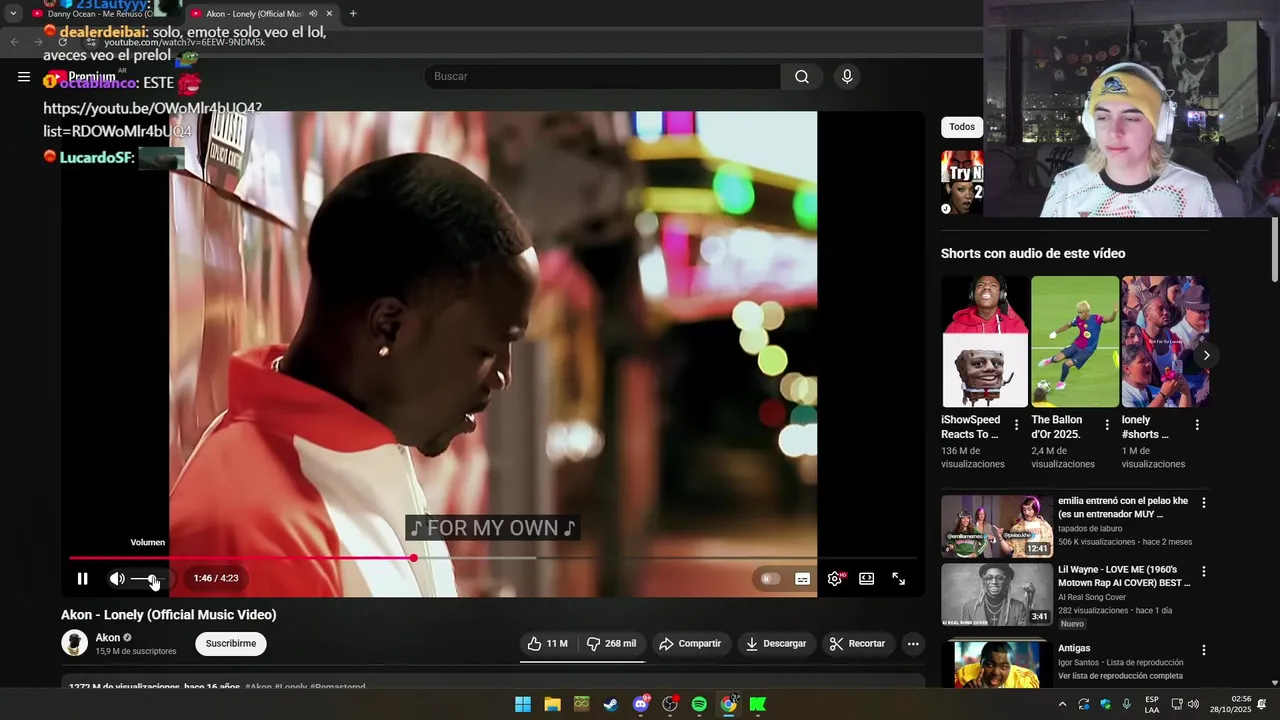Mute the tab with its audio icon
This screenshot has width=1280, height=720.
pyautogui.click(x=313, y=14)
